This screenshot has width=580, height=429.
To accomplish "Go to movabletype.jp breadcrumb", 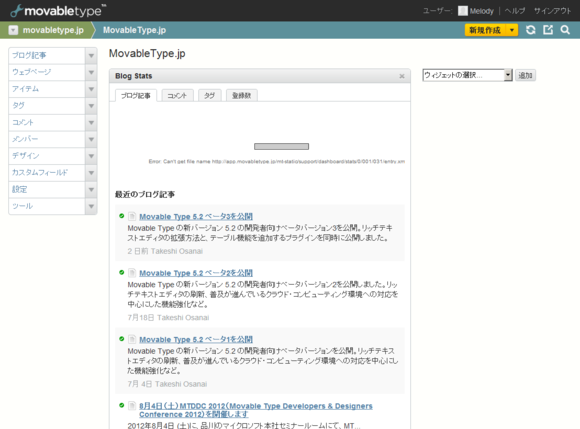I will pos(53,30).
